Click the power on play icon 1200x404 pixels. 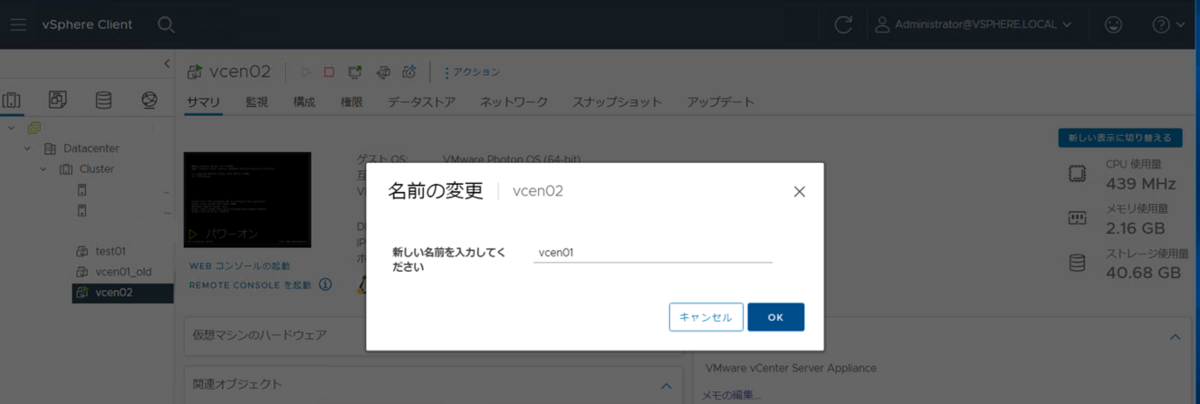[x=305, y=72]
